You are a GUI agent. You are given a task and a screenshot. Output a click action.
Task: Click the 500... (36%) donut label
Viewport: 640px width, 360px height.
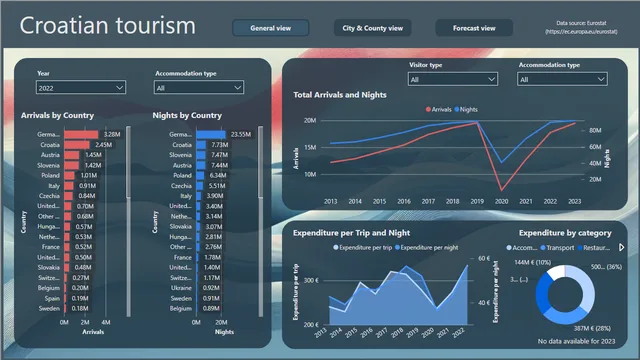click(606, 267)
